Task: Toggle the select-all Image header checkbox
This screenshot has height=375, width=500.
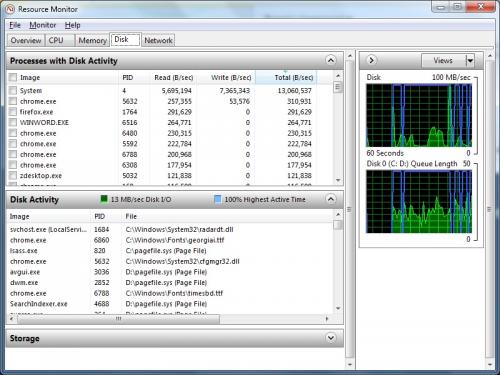Action: pos(13,77)
